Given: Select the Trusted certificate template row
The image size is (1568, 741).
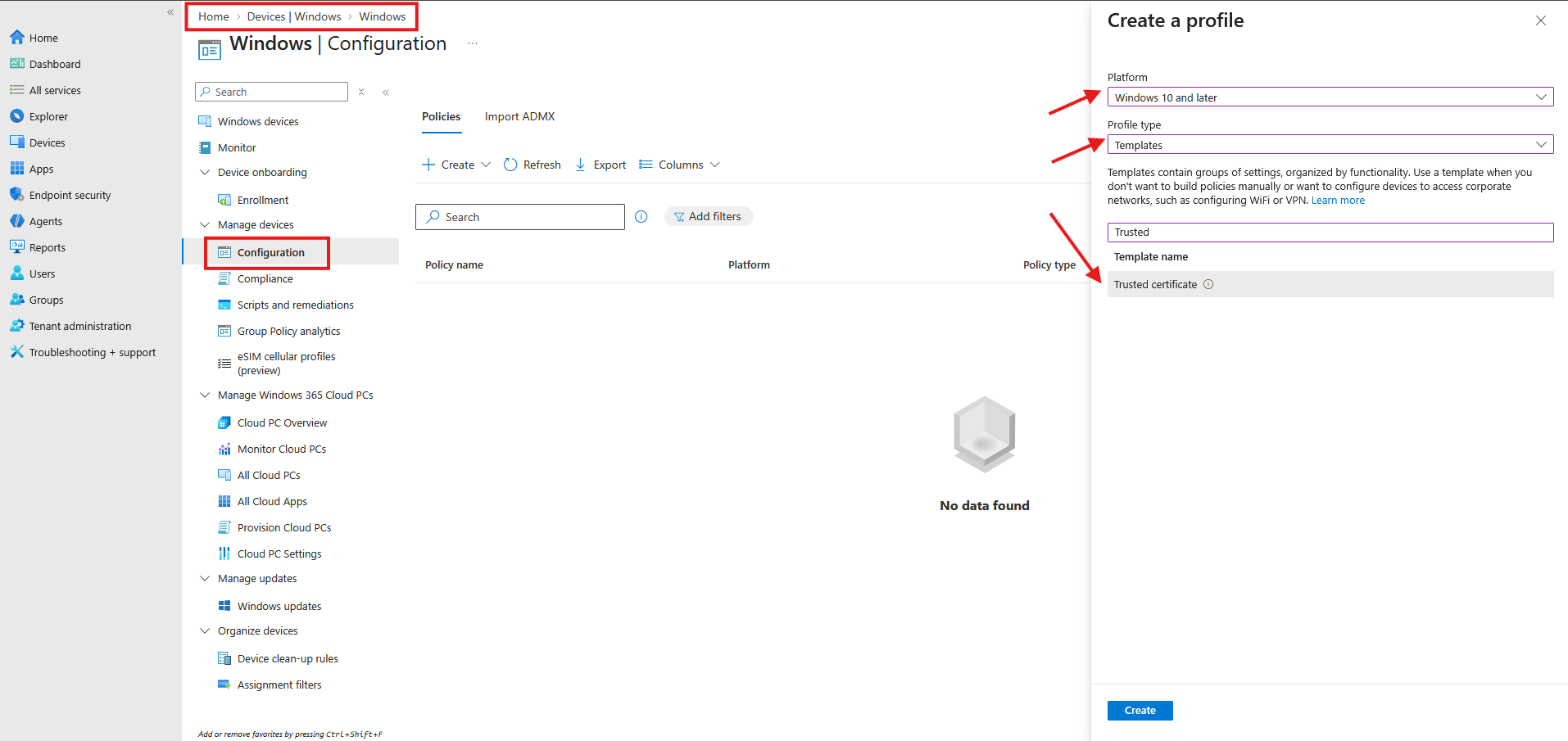Looking at the screenshot, I should pos(1330,284).
